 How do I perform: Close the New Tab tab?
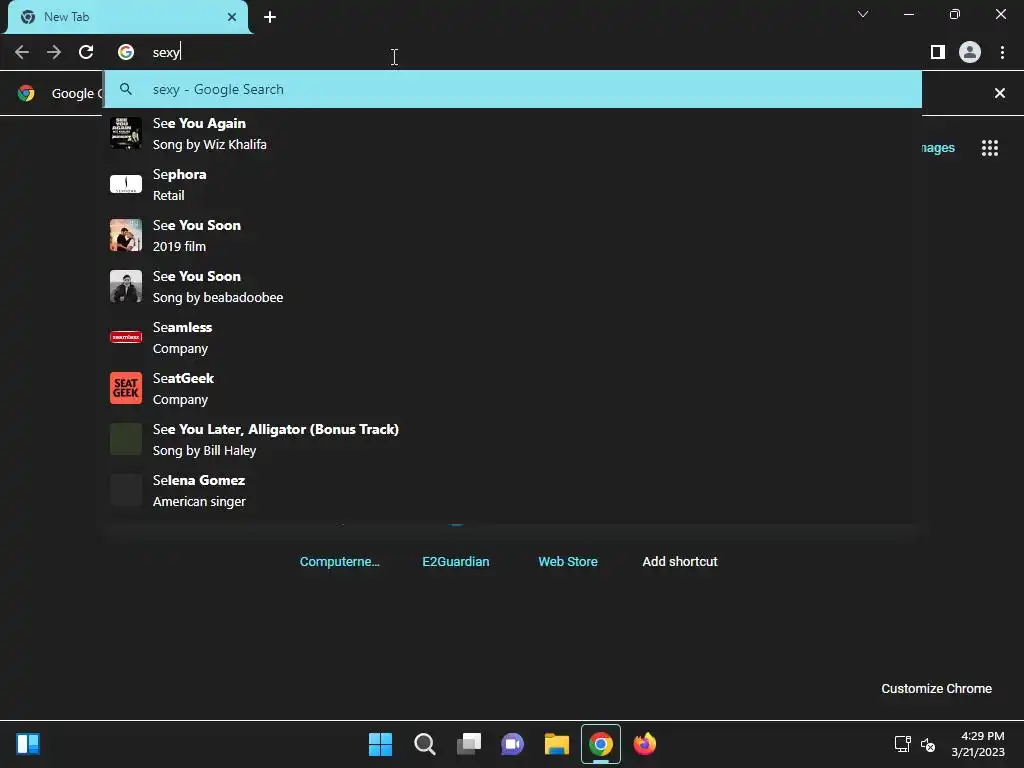[232, 17]
